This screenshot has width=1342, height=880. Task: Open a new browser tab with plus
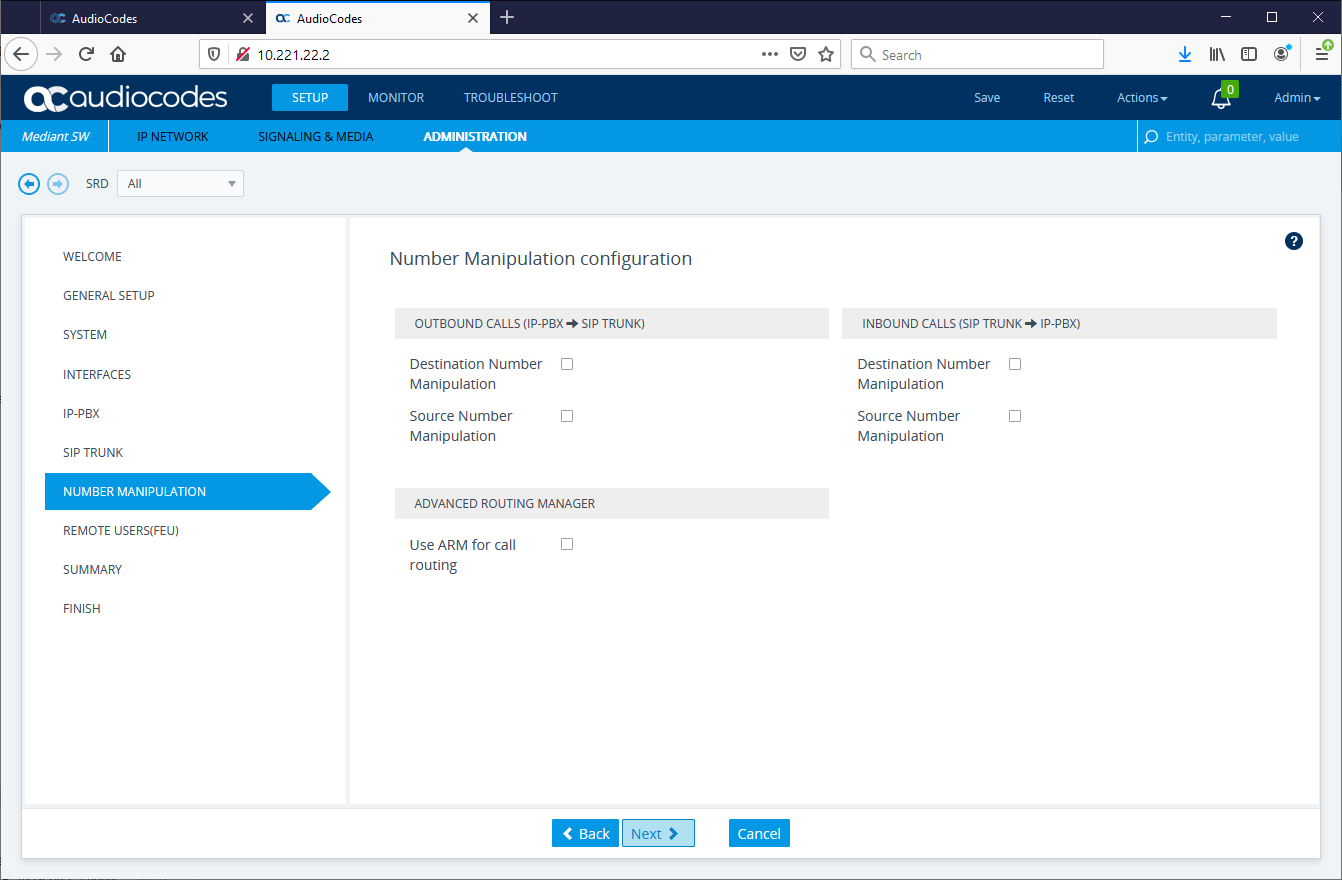click(507, 17)
